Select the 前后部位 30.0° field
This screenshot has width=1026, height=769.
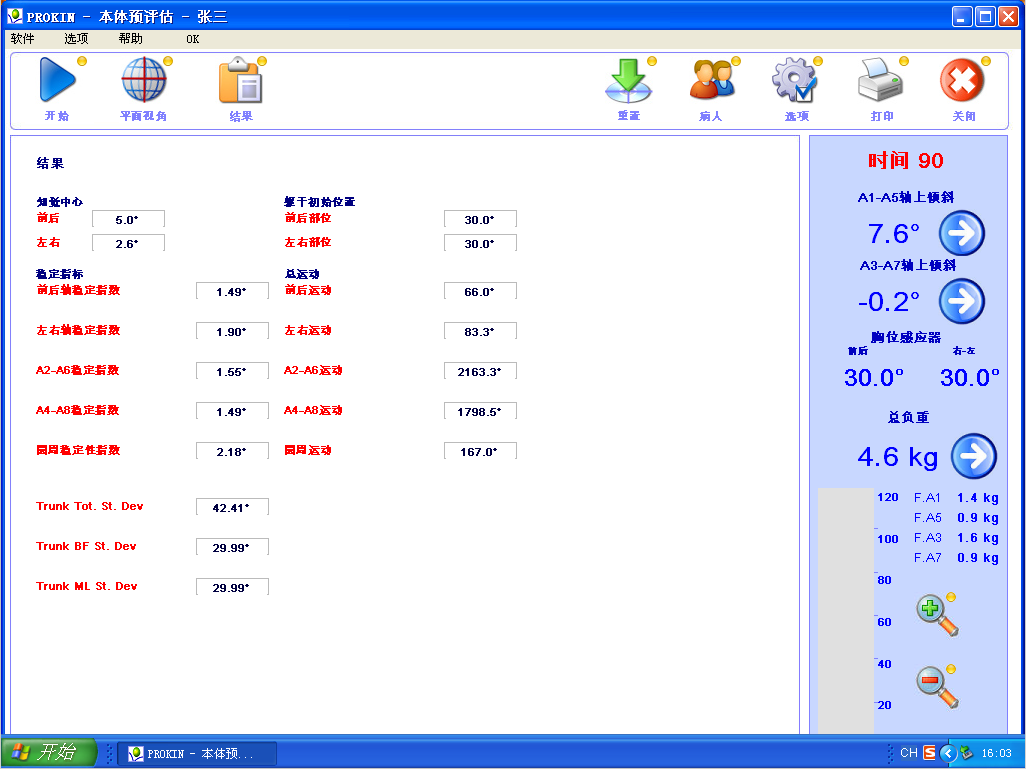pos(480,219)
